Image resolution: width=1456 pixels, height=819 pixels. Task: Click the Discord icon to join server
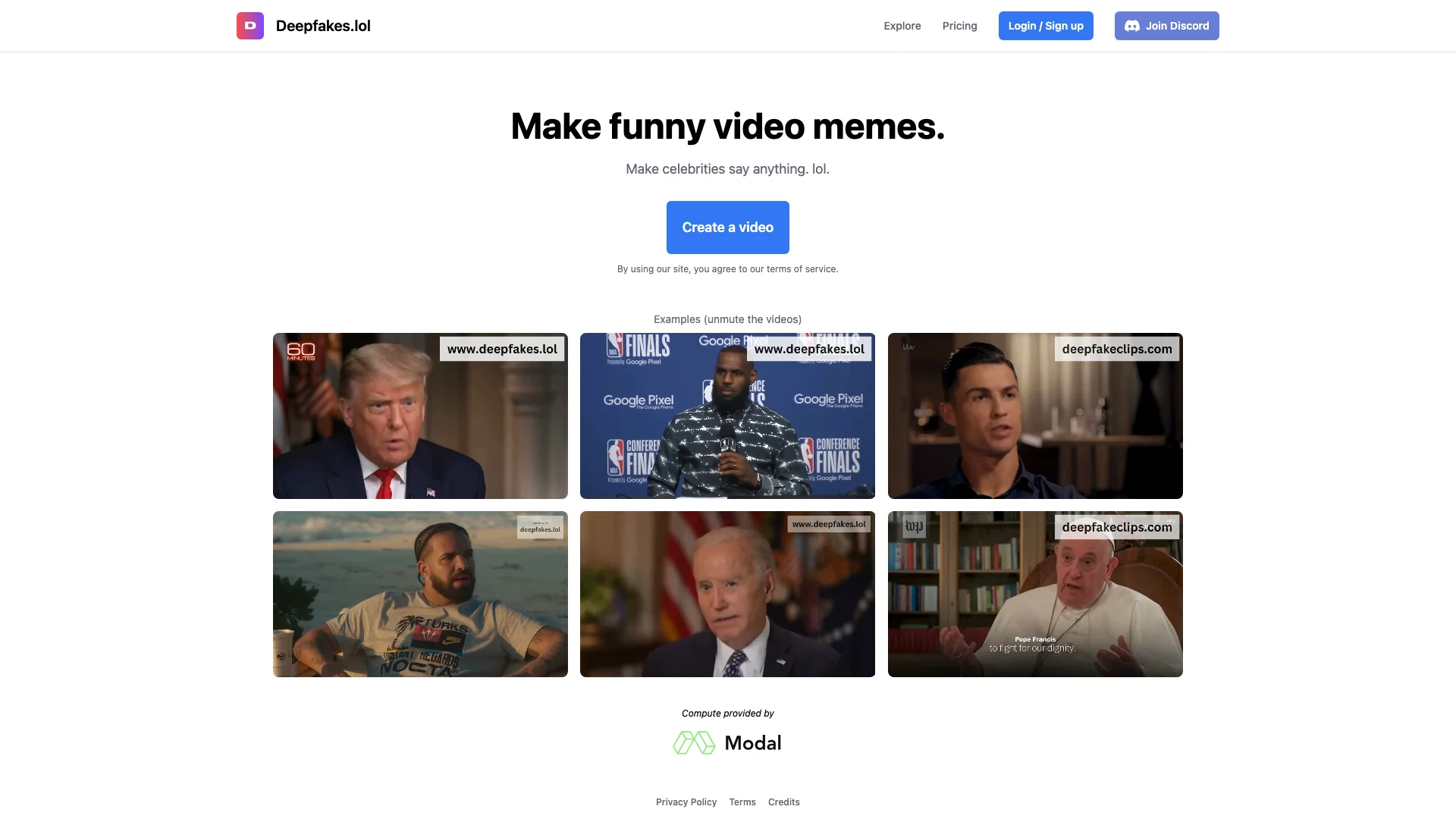(x=1131, y=25)
